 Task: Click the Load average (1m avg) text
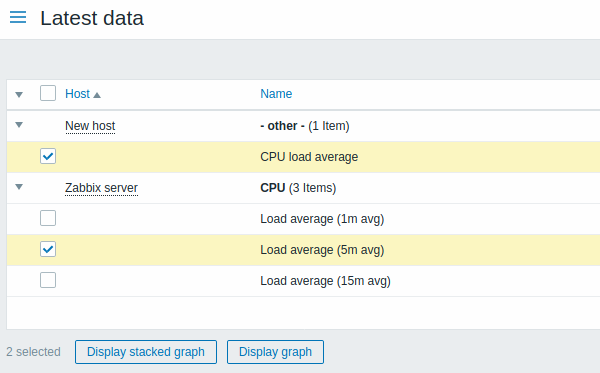[322, 219]
